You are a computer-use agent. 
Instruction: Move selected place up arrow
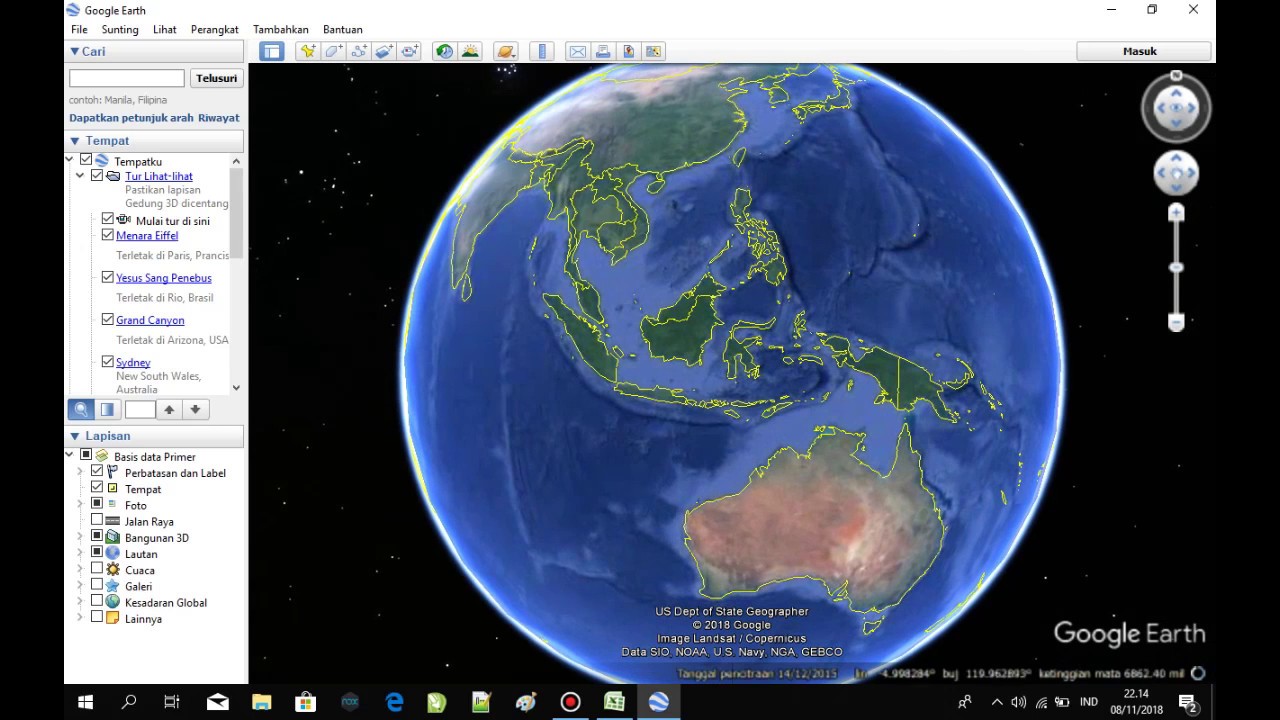[x=169, y=409]
